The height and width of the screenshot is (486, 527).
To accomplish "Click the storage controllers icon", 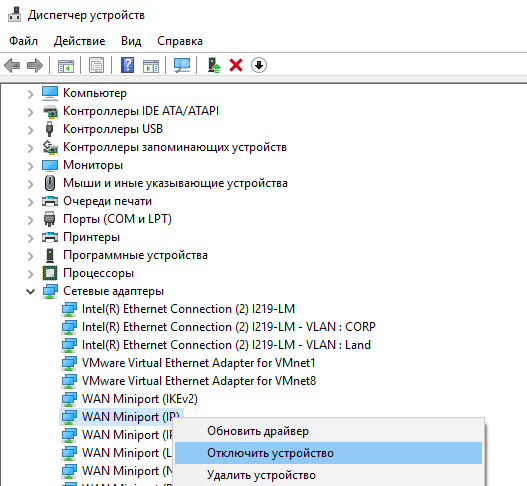I will 50,148.
